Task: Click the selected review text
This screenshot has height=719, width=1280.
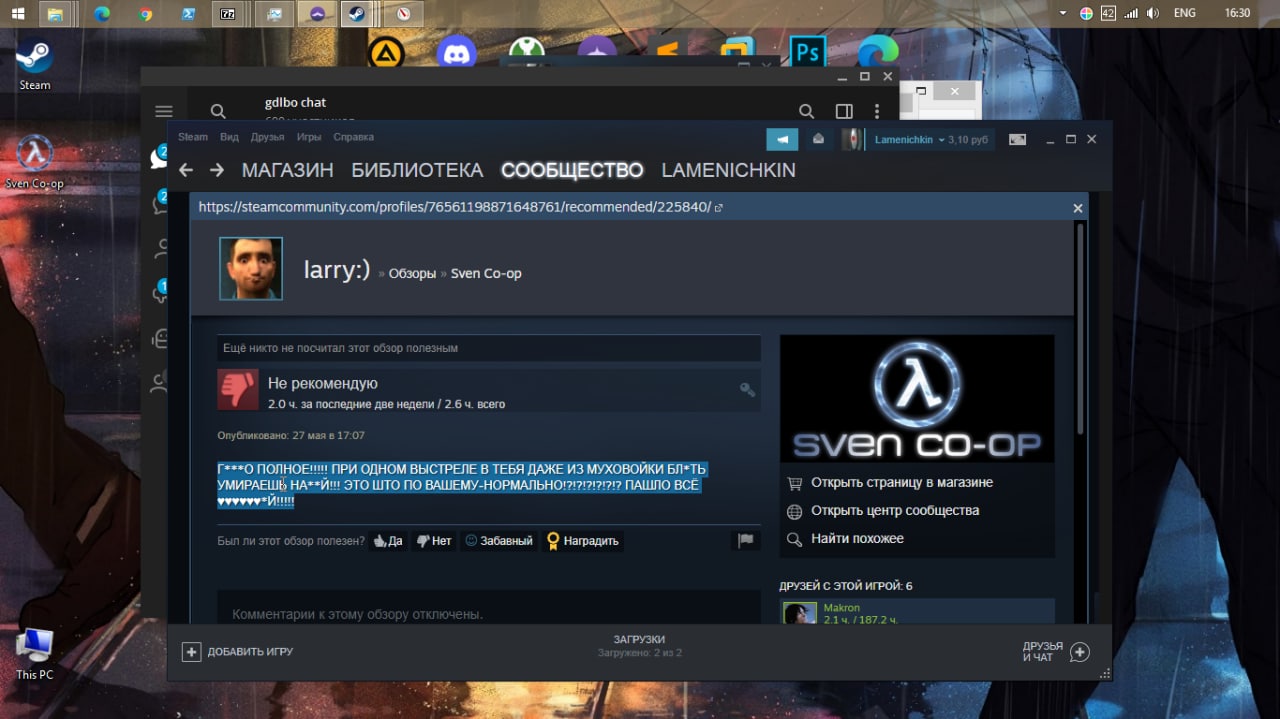Action: tap(462, 485)
